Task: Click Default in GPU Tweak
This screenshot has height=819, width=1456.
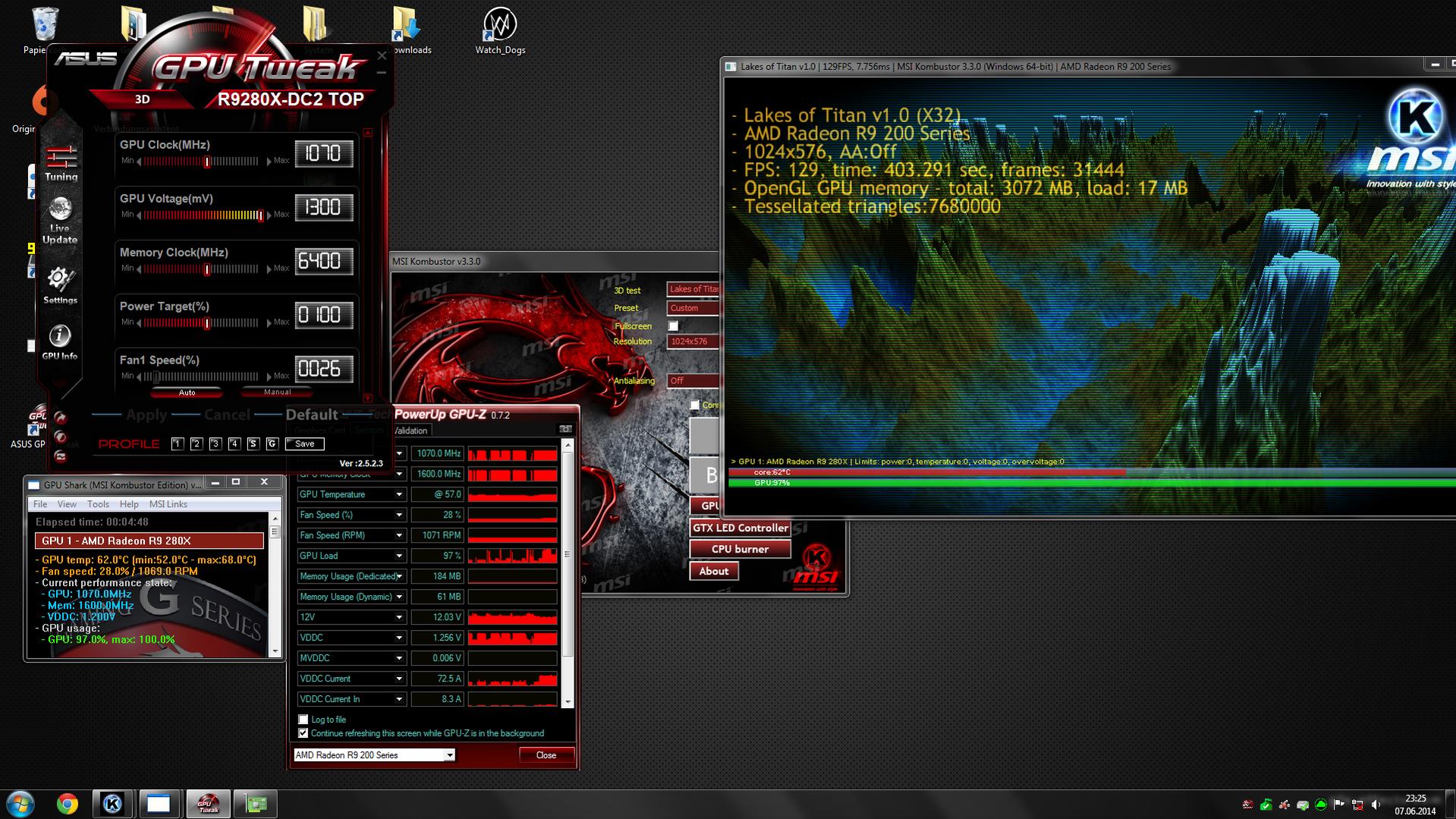Action: click(x=311, y=414)
